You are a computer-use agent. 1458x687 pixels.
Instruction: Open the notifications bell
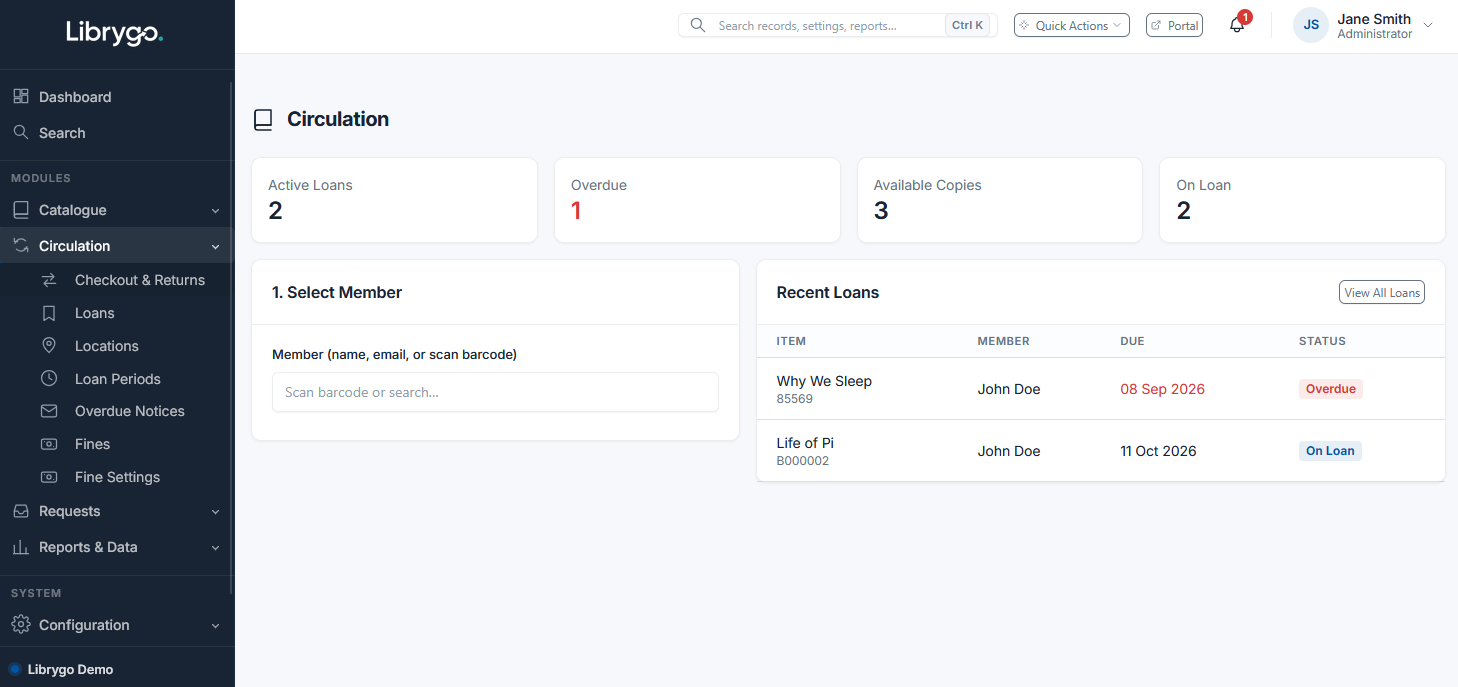[x=1237, y=25]
